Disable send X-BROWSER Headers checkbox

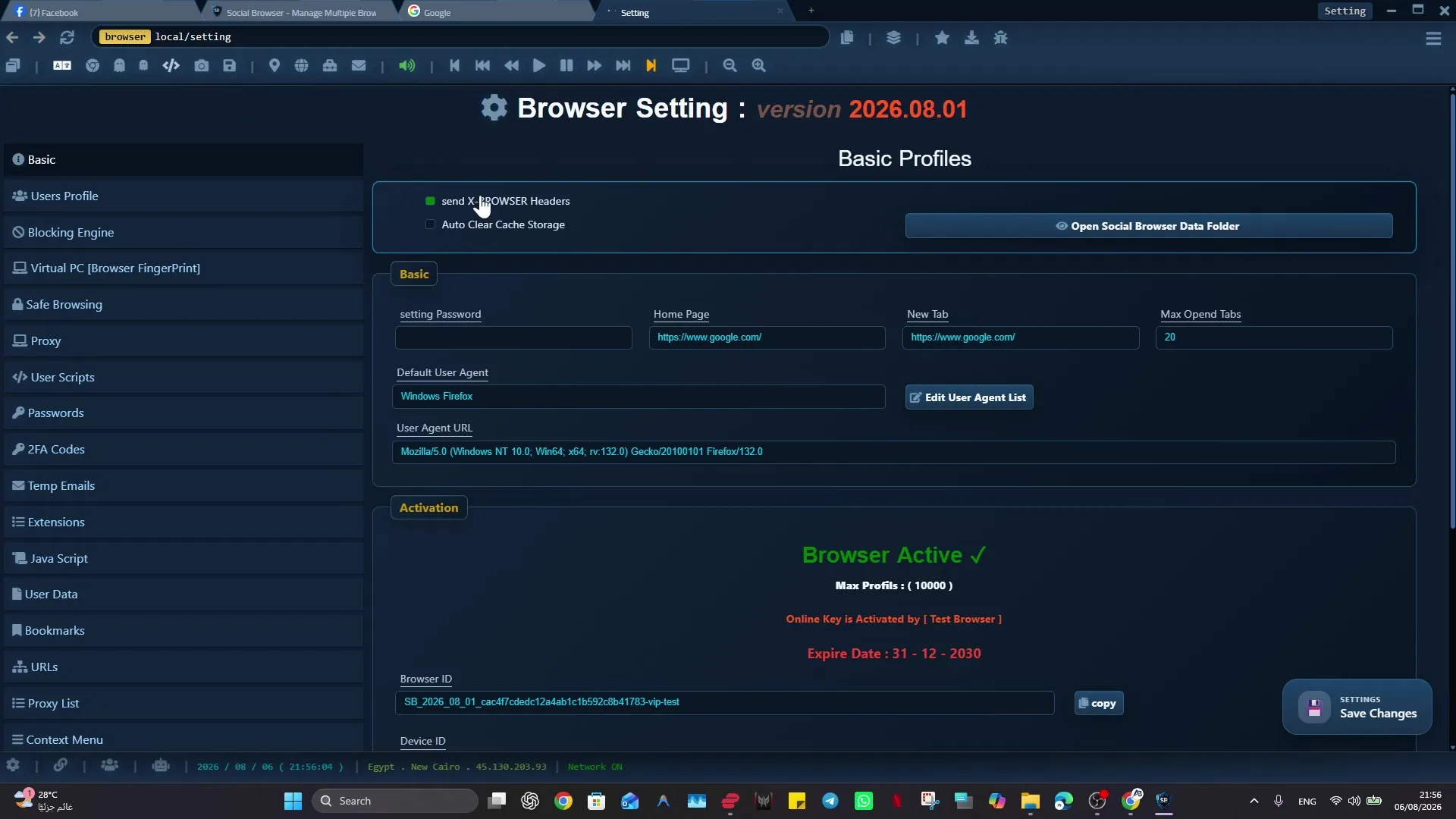tap(430, 201)
